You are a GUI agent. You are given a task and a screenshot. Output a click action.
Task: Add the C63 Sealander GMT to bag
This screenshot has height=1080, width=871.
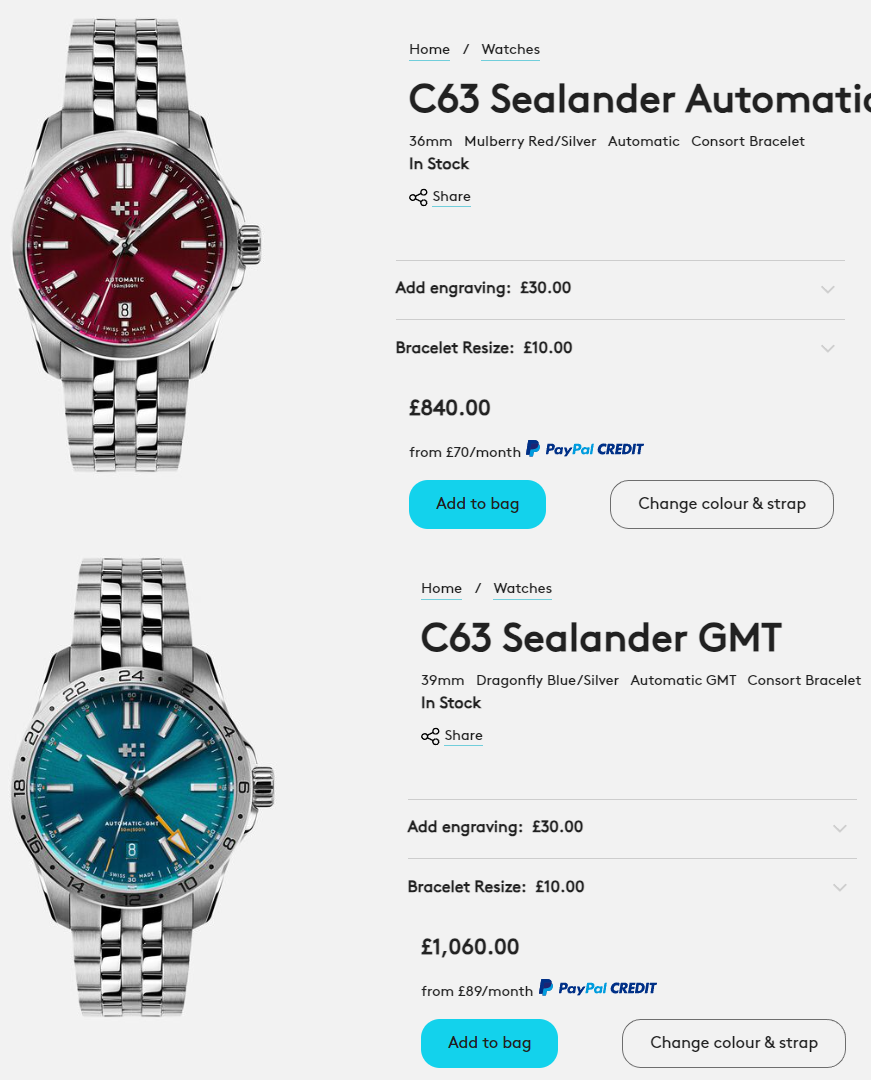(x=489, y=1043)
